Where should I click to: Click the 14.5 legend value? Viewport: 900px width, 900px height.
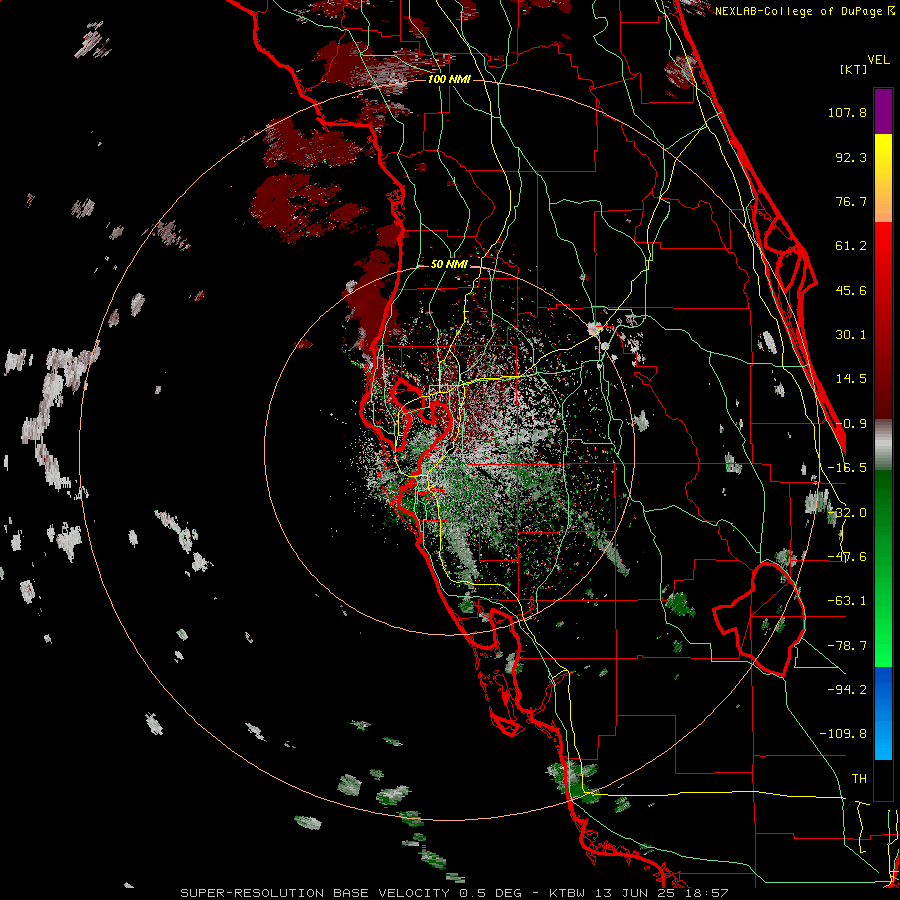(851, 379)
